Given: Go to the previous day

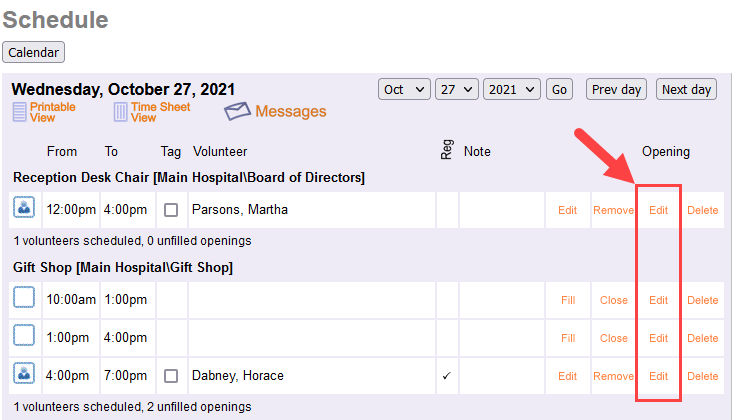Looking at the screenshot, I should pos(616,90).
